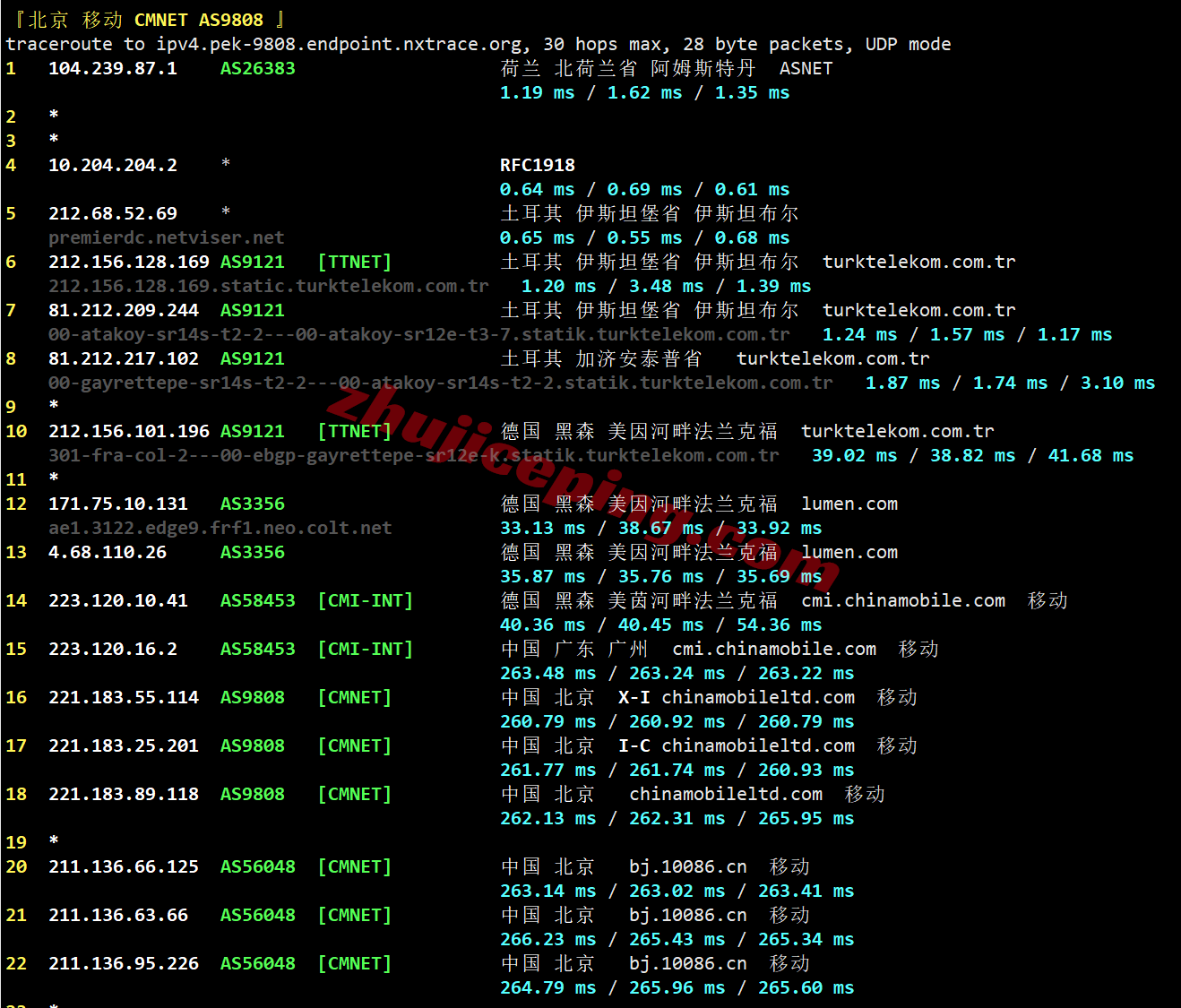The image size is (1181, 1008).
Task: Click the location '中国 广东 广州' on hop 15
Action: pos(574,649)
